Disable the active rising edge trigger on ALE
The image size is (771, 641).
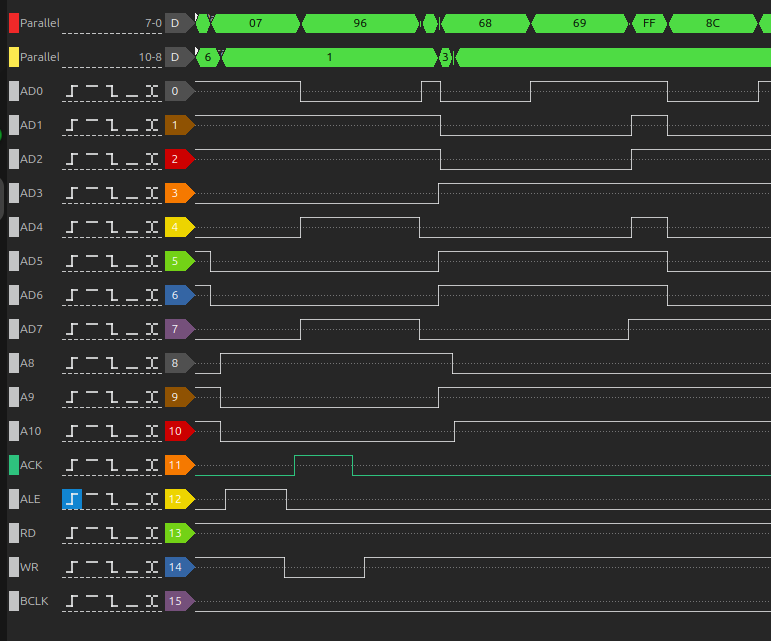click(72, 499)
